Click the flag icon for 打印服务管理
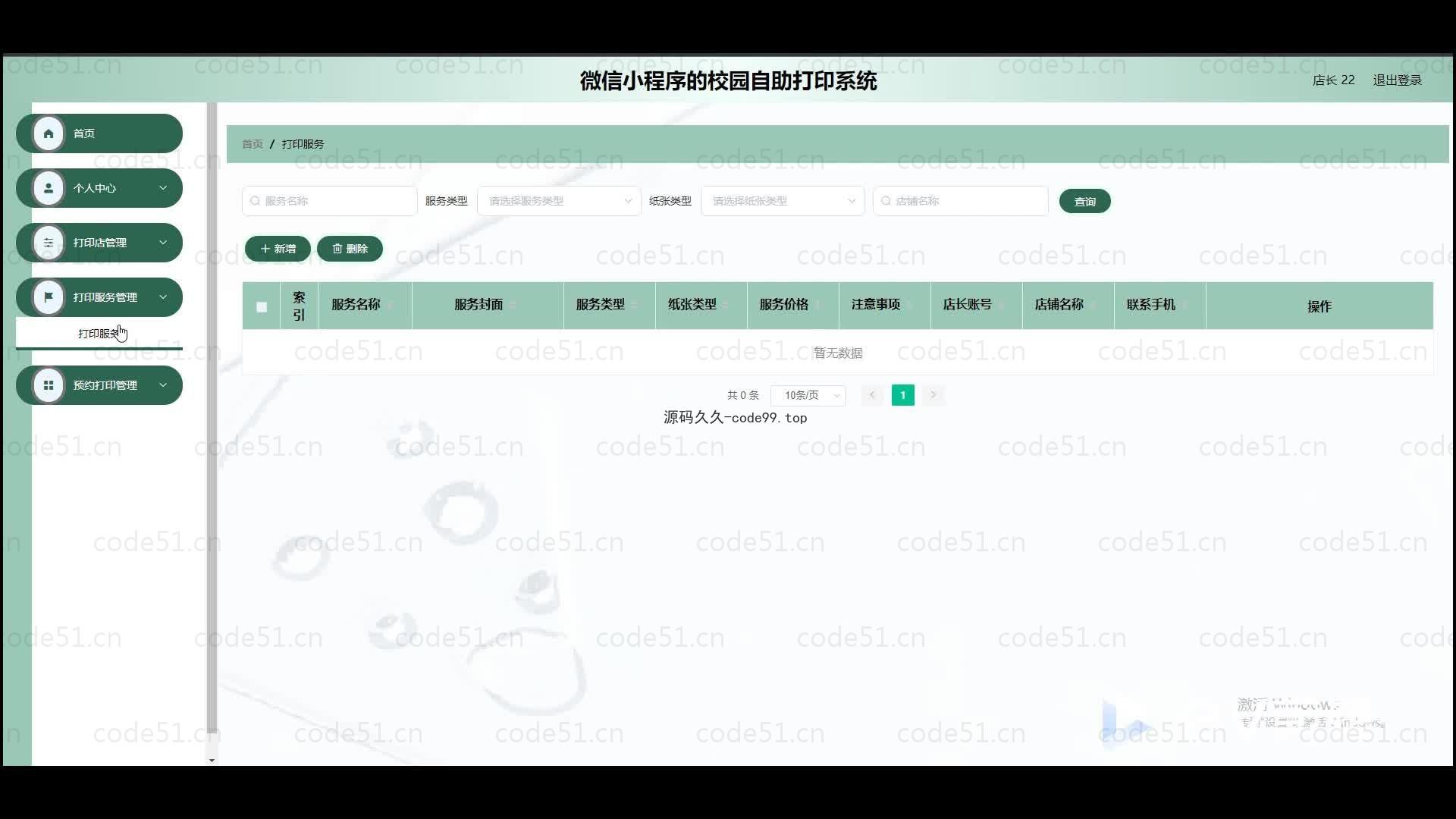This screenshot has height=819, width=1456. [49, 297]
